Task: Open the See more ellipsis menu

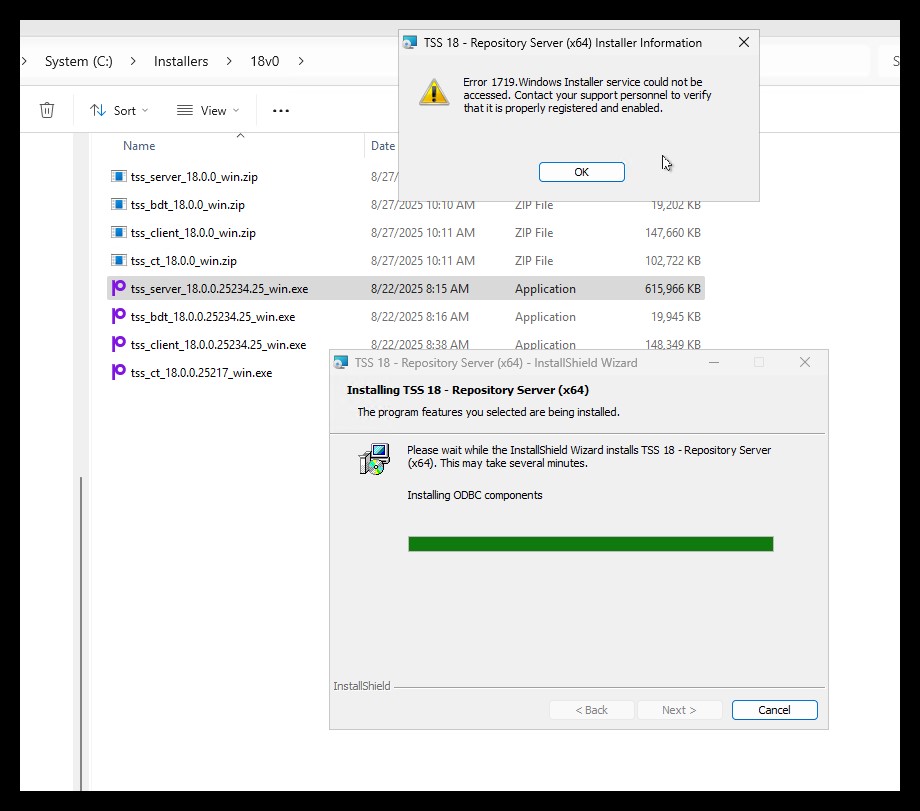Action: [x=280, y=110]
